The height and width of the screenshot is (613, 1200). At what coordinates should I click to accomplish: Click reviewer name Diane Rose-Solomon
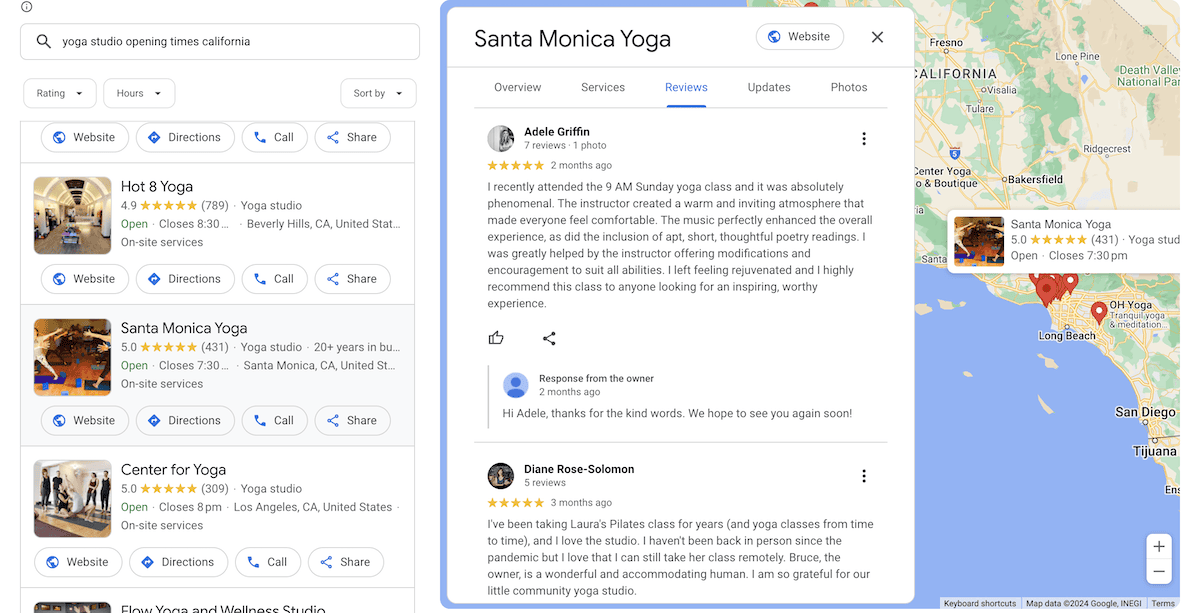[x=579, y=469]
